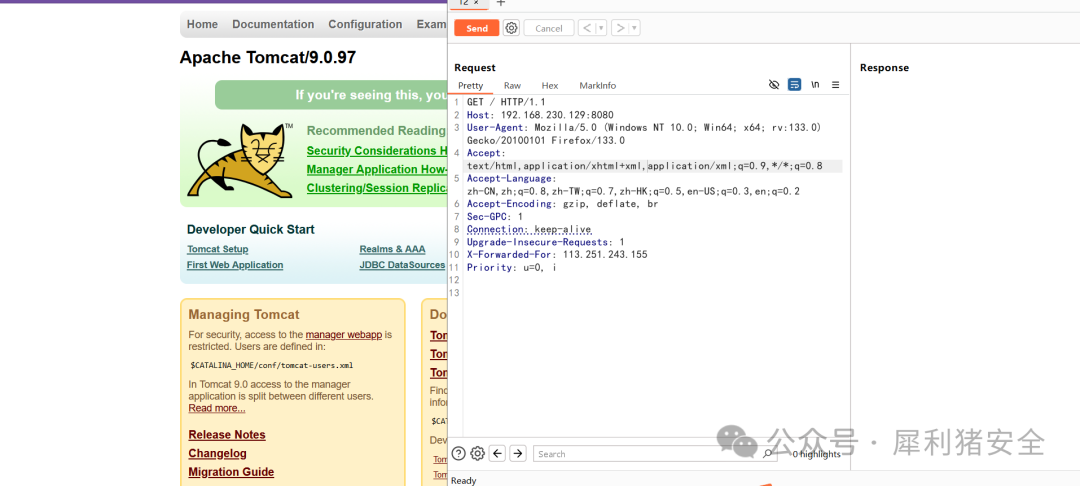Click the Apache Tomcat/9.0.97 heading
The width and height of the screenshot is (1080, 486).
pos(268,58)
